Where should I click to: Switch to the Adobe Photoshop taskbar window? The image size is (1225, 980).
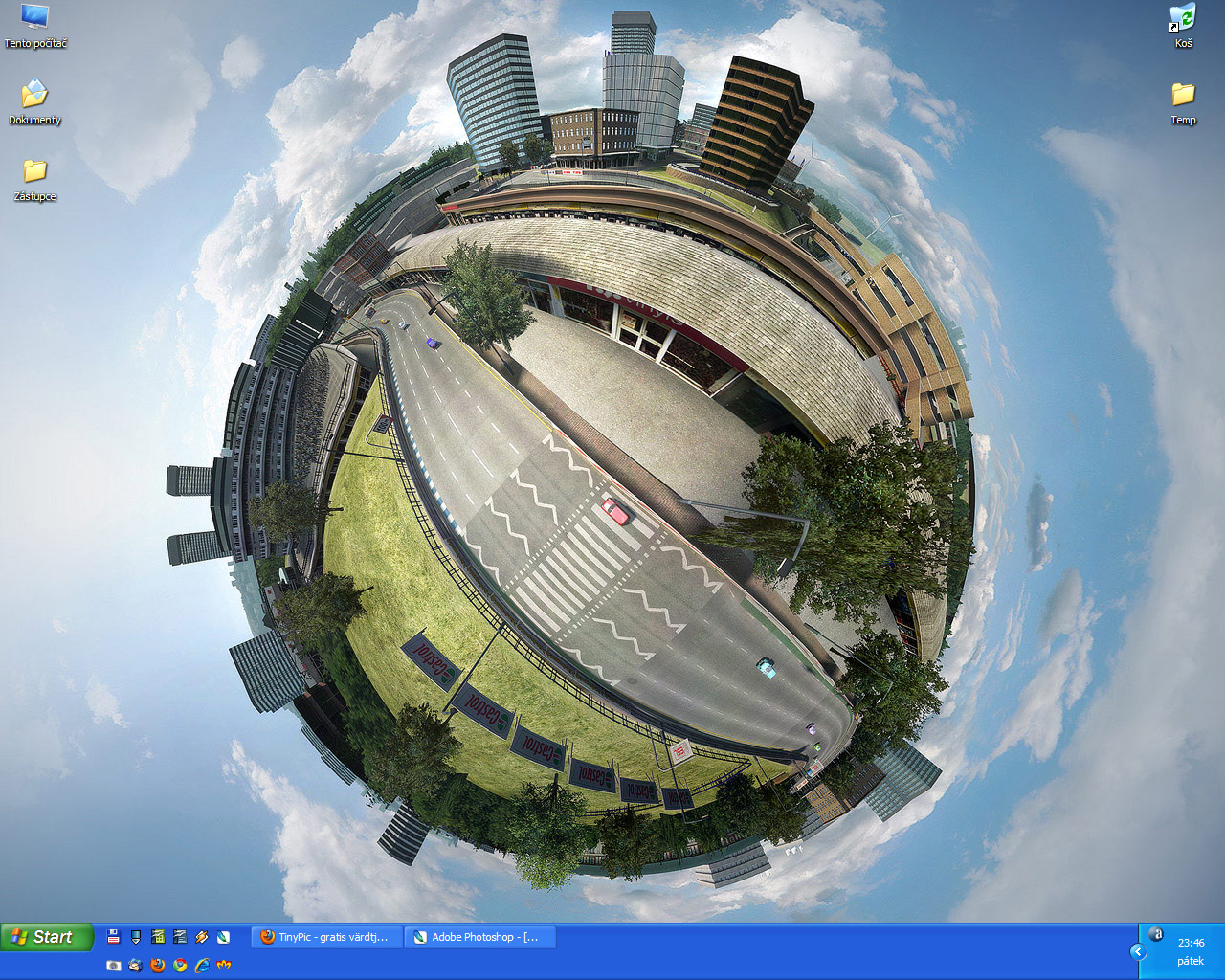(479, 937)
